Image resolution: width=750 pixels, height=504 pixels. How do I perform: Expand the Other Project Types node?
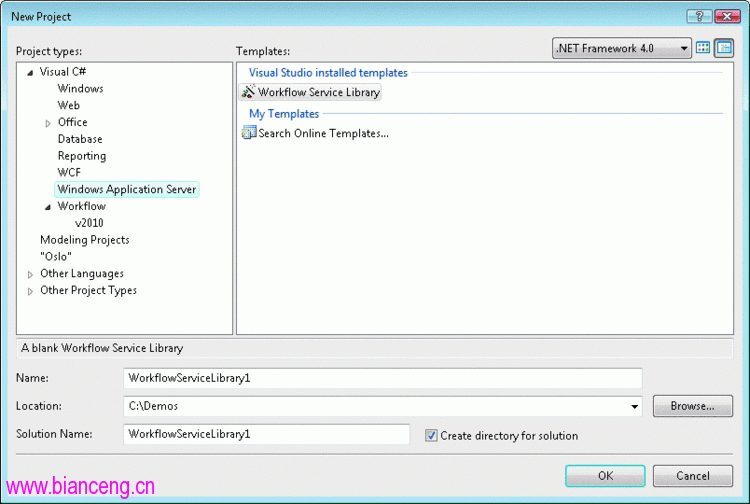[x=30, y=291]
